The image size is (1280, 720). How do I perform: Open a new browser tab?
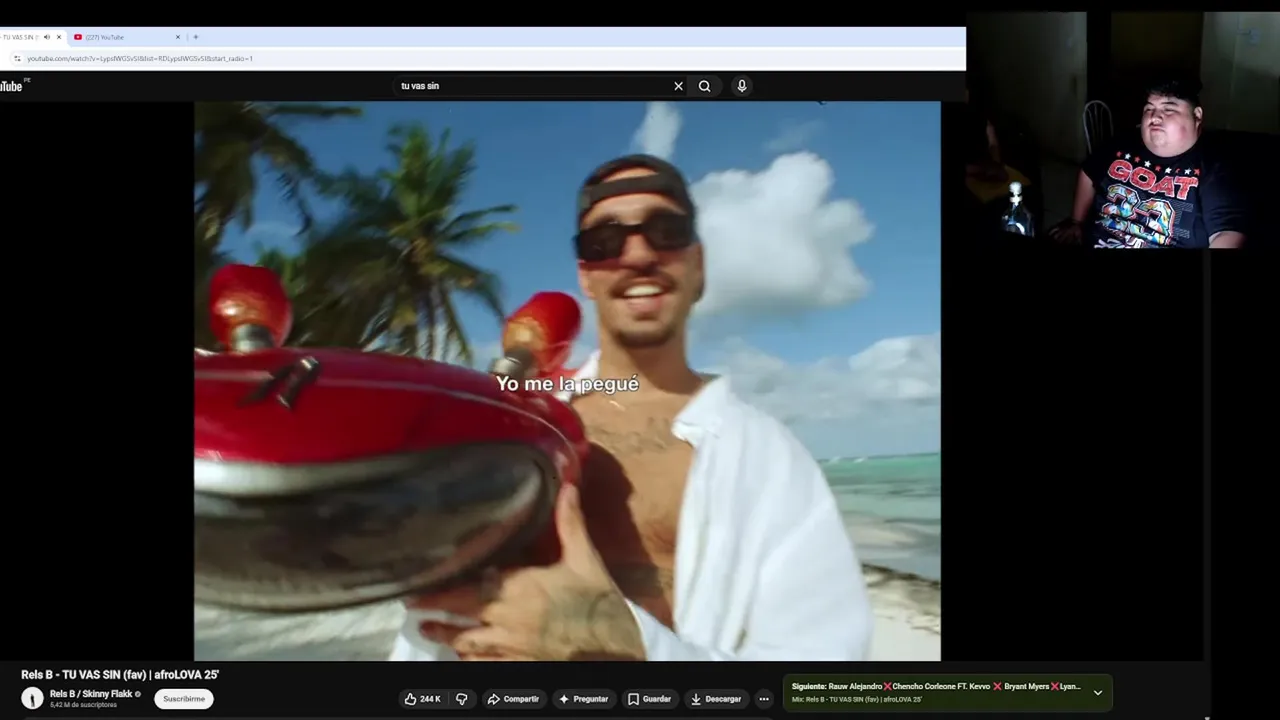pyautogui.click(x=195, y=37)
